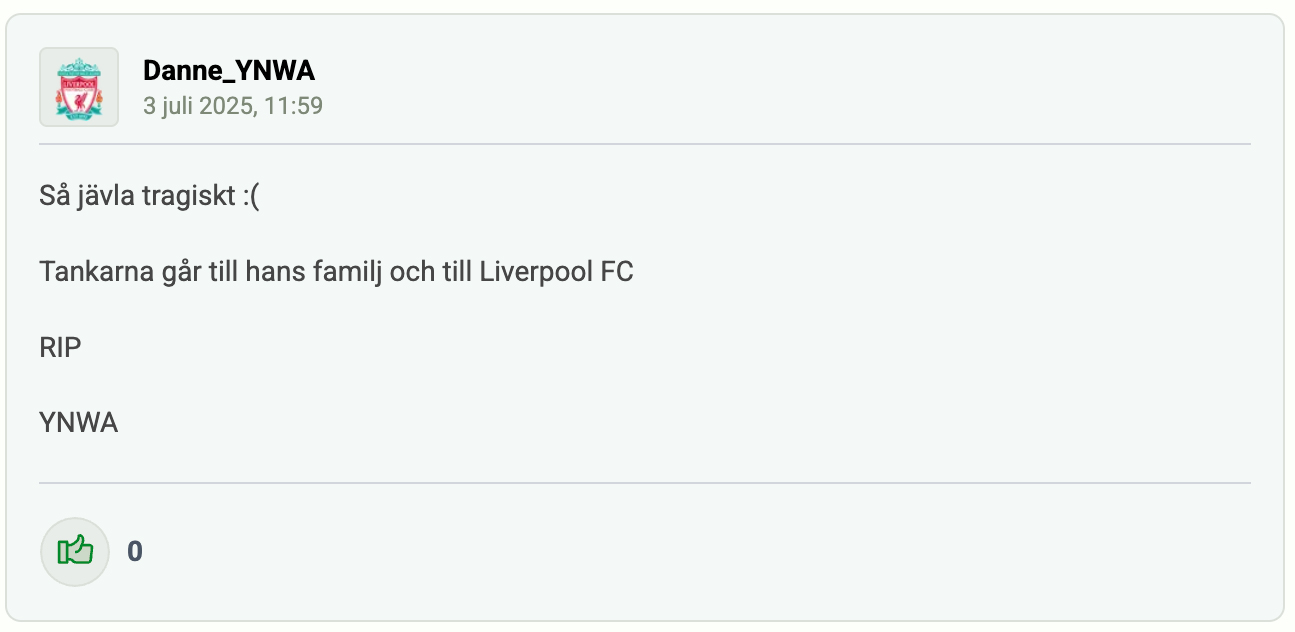This screenshot has height=632, width=1295.
Task: Click the words "Liverpool FC" in the comment
Action: [557, 272]
